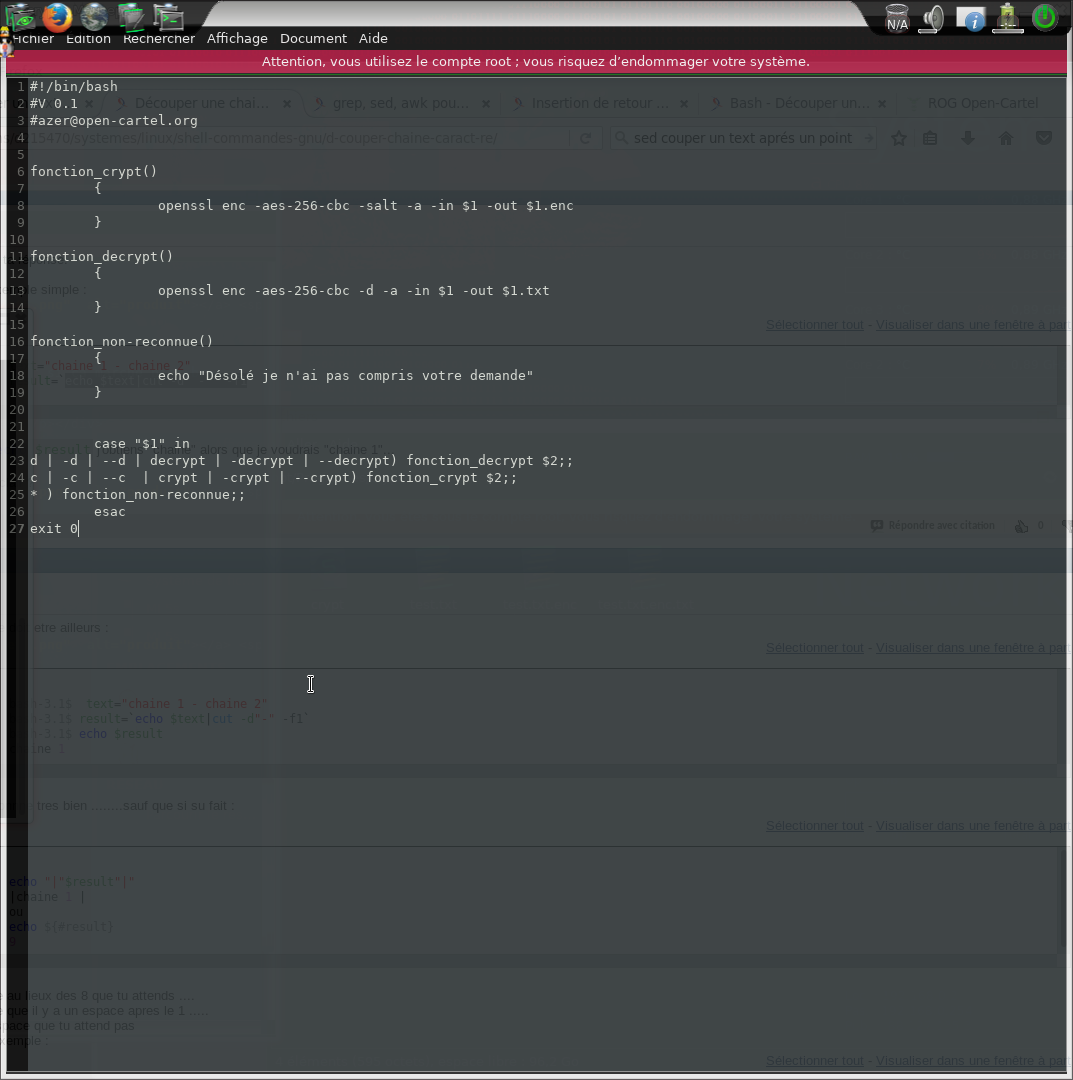
Task: Close the 'grep, sed, awk pou...' Firefox tab
Action: 486,104
